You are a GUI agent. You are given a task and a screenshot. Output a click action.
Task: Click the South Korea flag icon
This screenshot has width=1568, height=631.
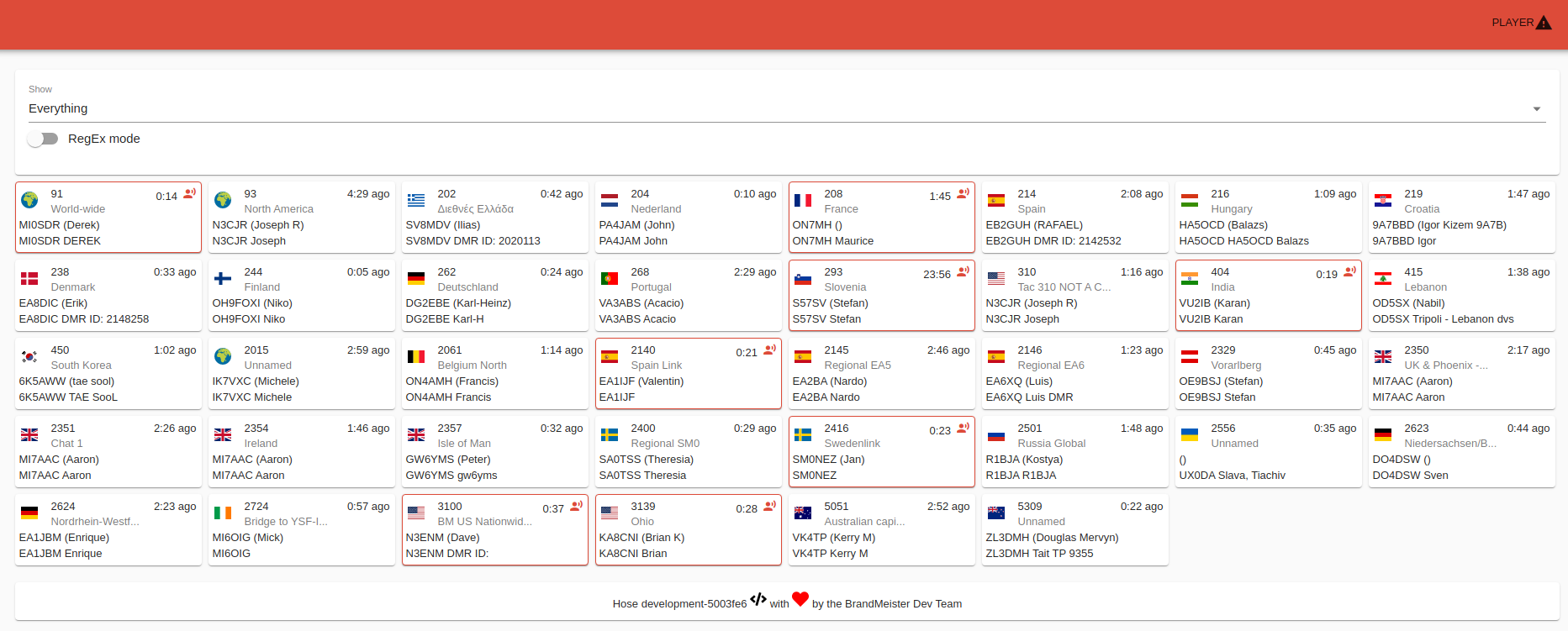(29, 356)
